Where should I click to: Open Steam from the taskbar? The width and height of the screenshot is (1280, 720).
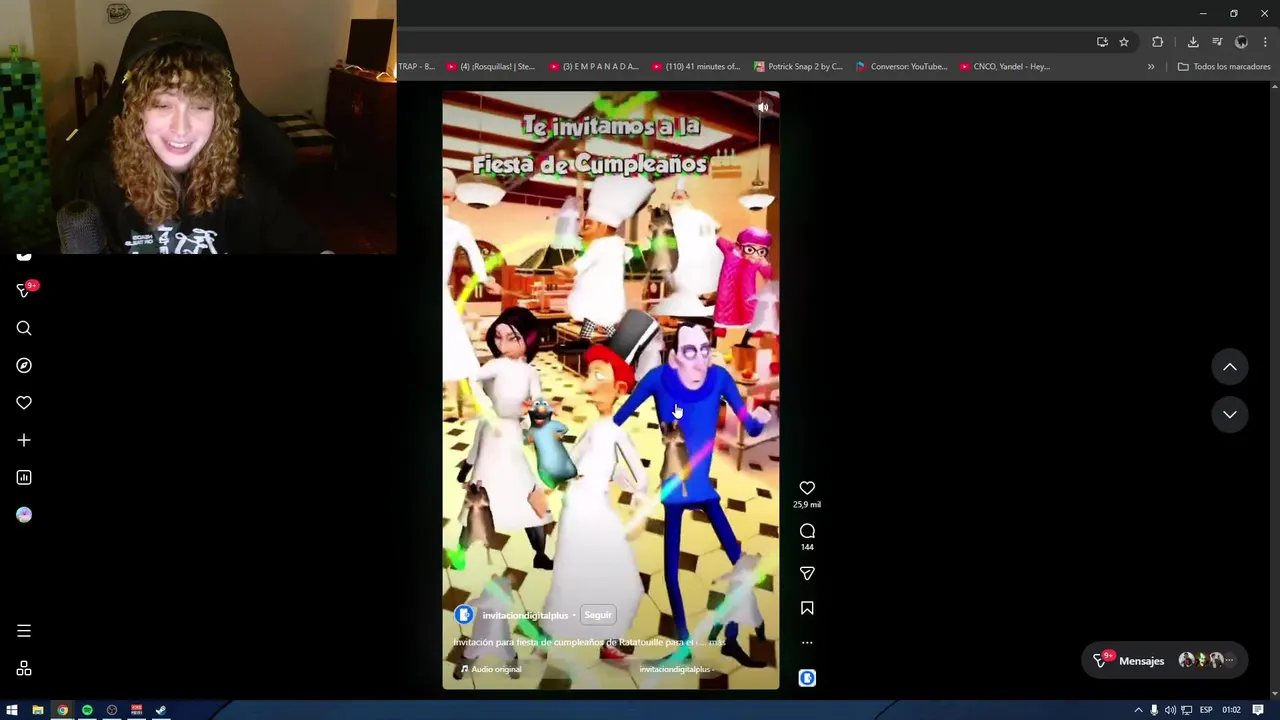(x=161, y=710)
